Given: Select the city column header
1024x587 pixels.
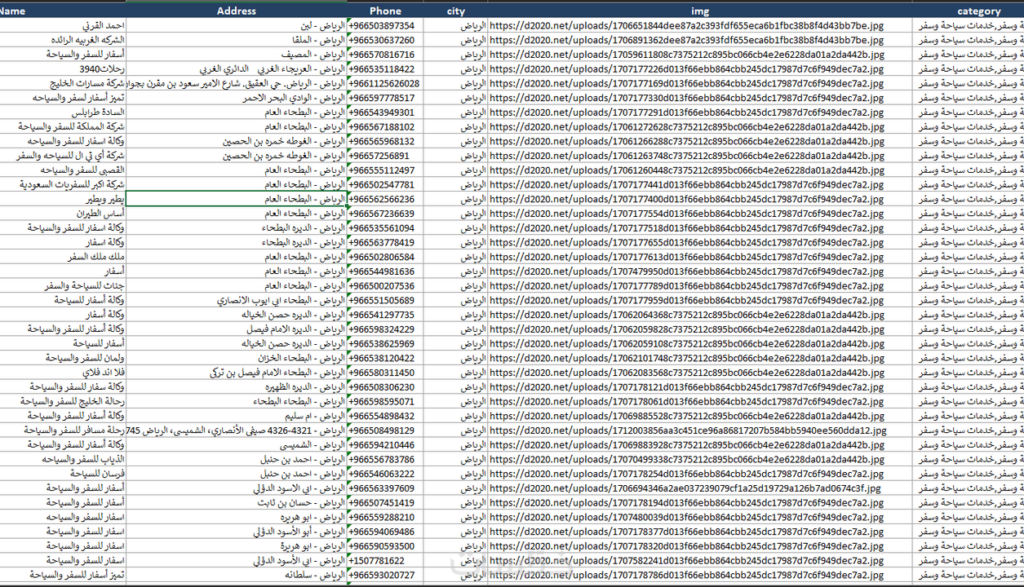Looking at the screenshot, I should (455, 10).
